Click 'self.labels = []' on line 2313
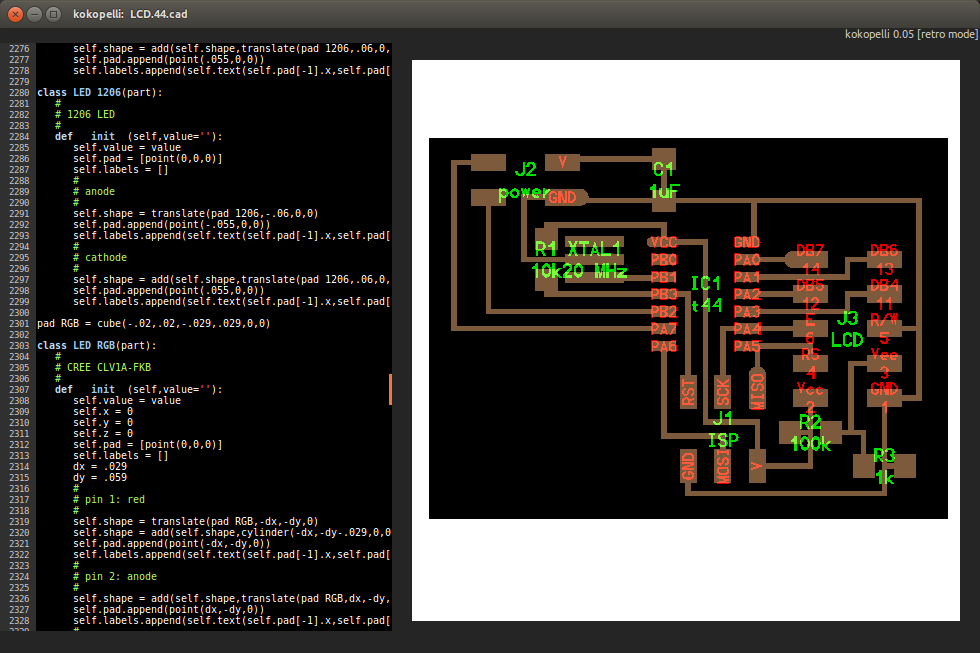 tap(121, 456)
